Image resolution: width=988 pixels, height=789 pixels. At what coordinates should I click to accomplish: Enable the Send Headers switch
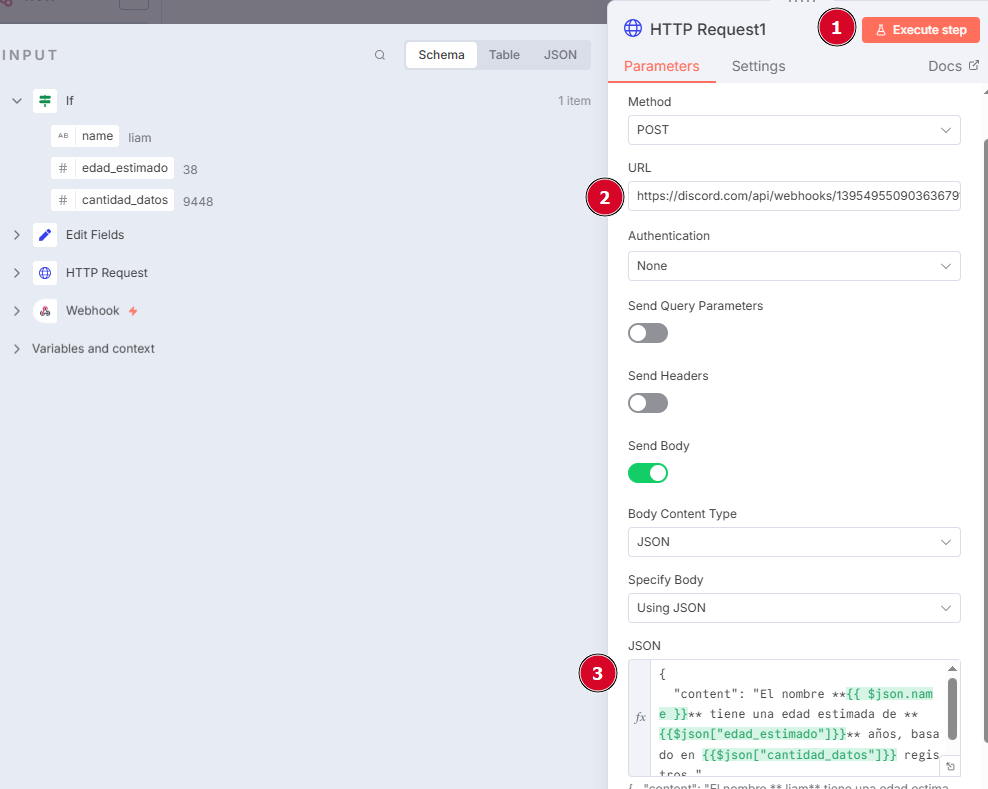[648, 403]
